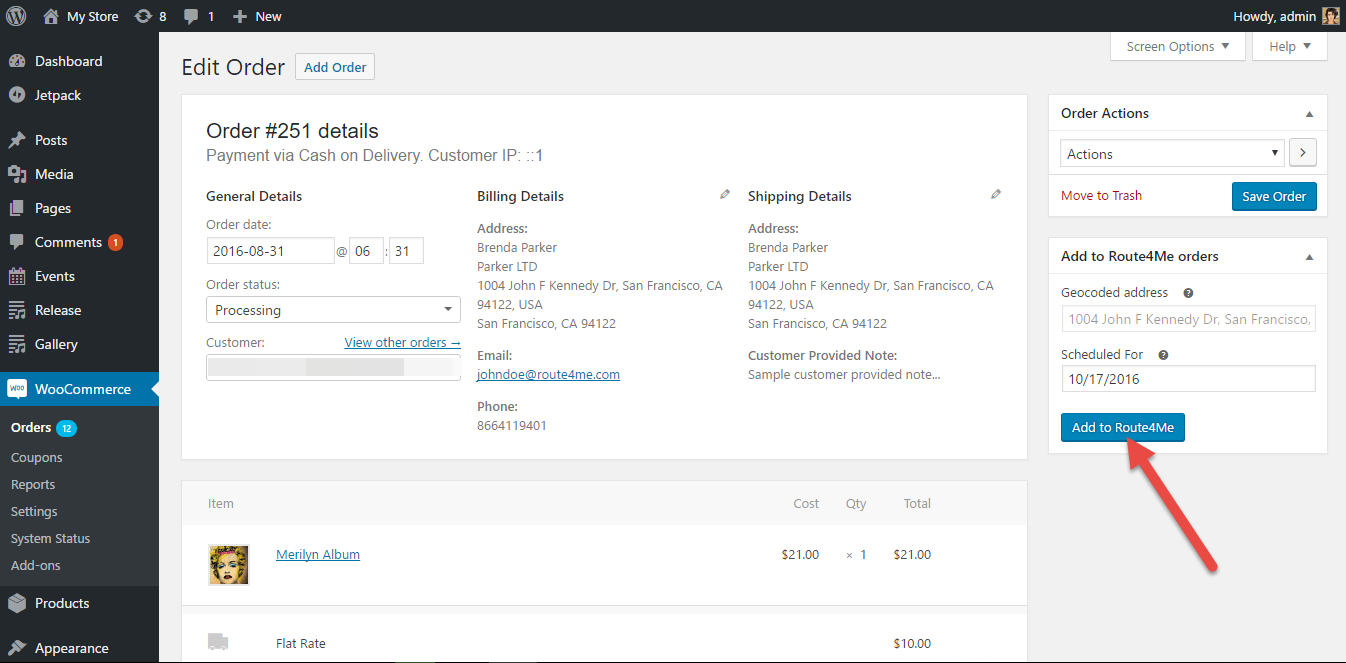The image size is (1346, 663).
Task: Click admin avatar in top right
Action: pyautogui.click(x=1330, y=16)
